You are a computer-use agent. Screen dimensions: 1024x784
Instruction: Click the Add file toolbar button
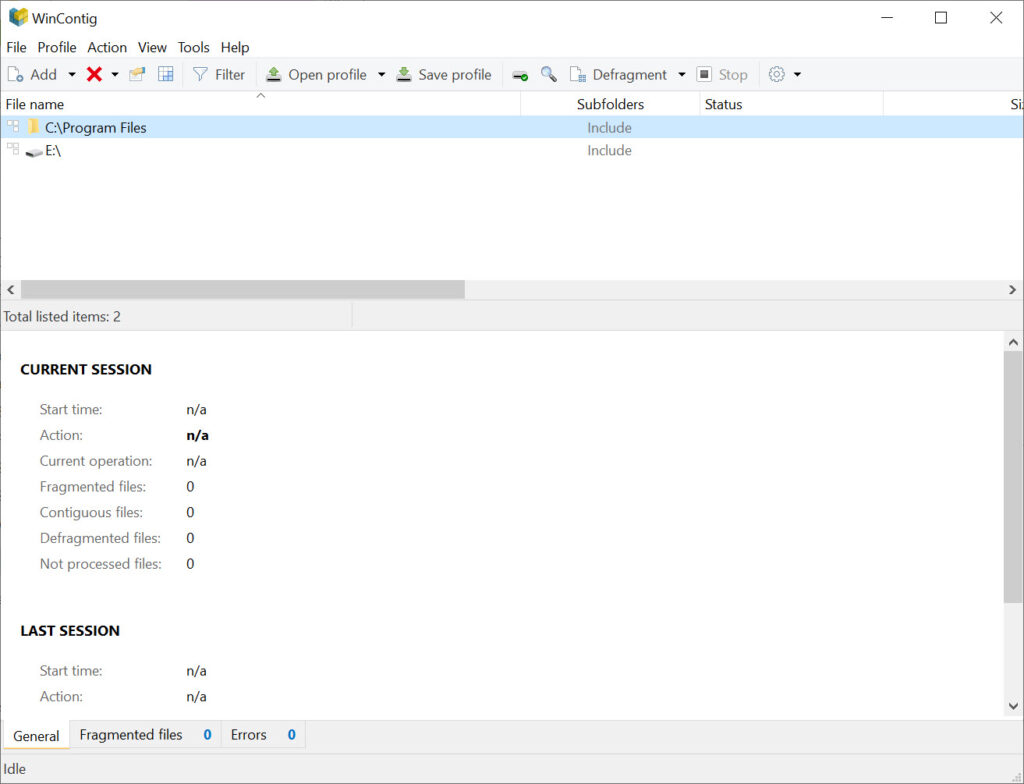tap(32, 74)
